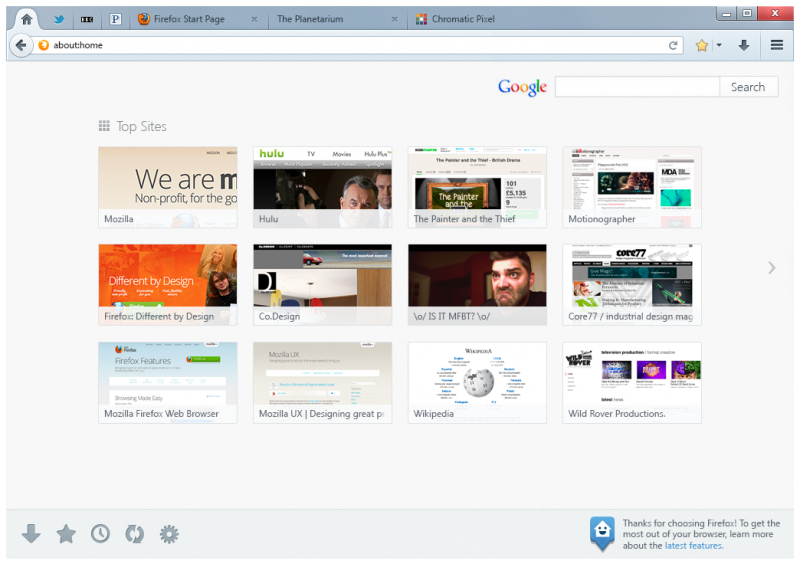Switch to the pinned BBC tab
This screenshot has width=800, height=564.
[x=87, y=19]
